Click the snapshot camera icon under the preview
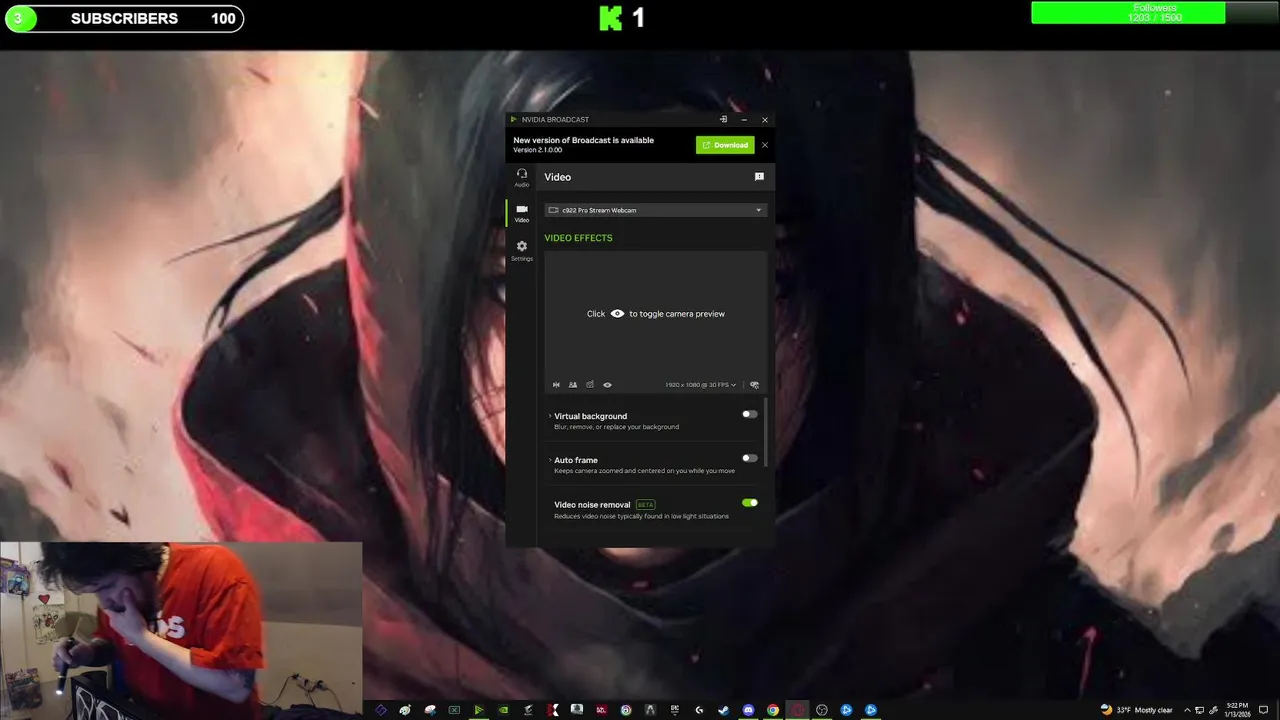This screenshot has width=1280, height=720. 590,385
